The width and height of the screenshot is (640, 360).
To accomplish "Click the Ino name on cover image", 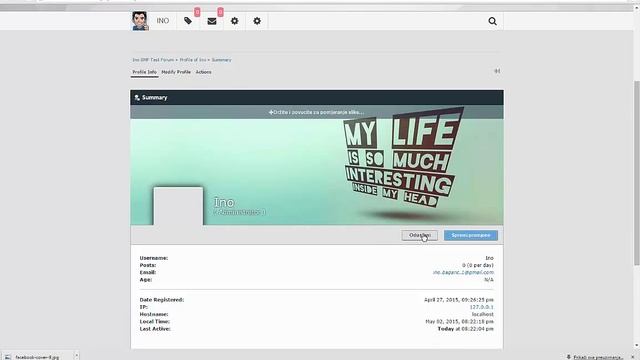I will (224, 202).
